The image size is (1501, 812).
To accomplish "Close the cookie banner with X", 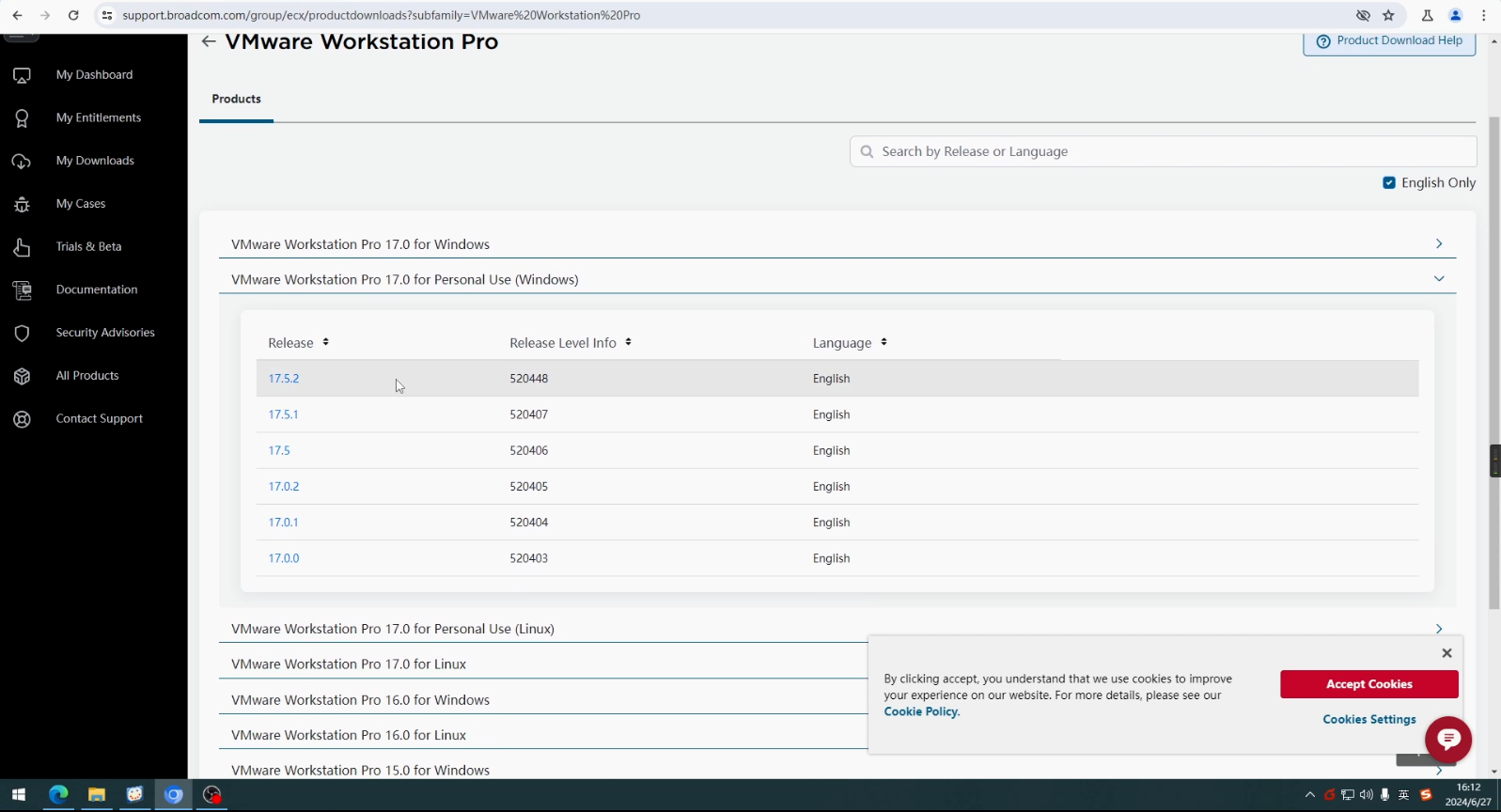I will (x=1446, y=653).
